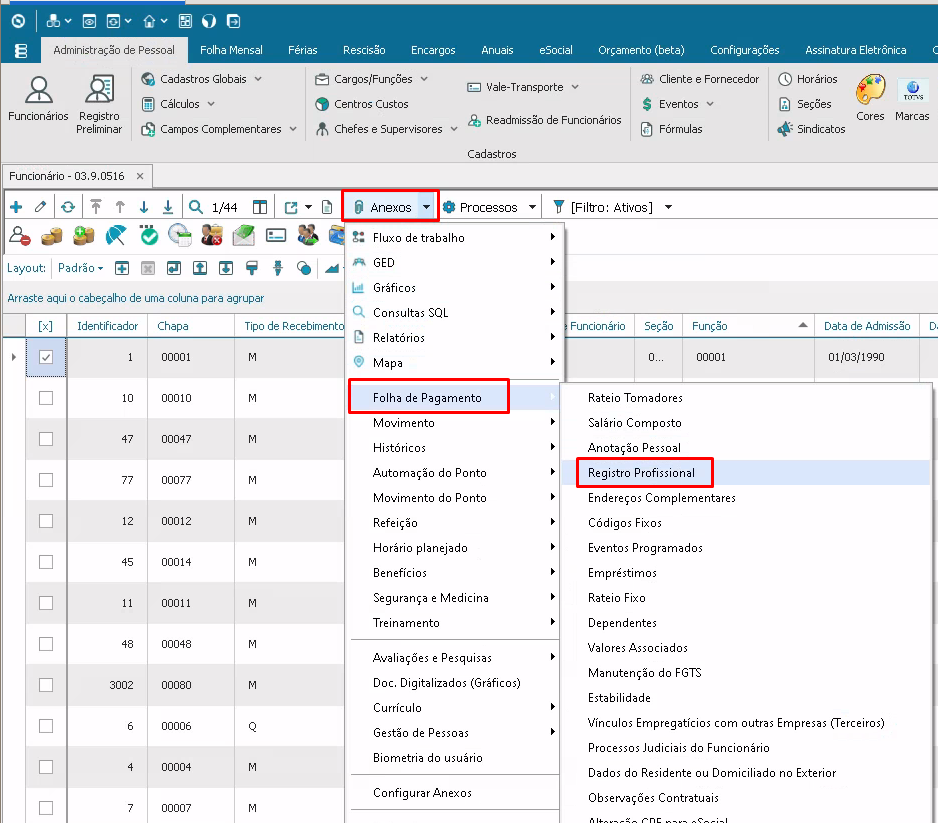Click the add layout icon next to Padrão
938x823 pixels.
pyautogui.click(x=122, y=268)
